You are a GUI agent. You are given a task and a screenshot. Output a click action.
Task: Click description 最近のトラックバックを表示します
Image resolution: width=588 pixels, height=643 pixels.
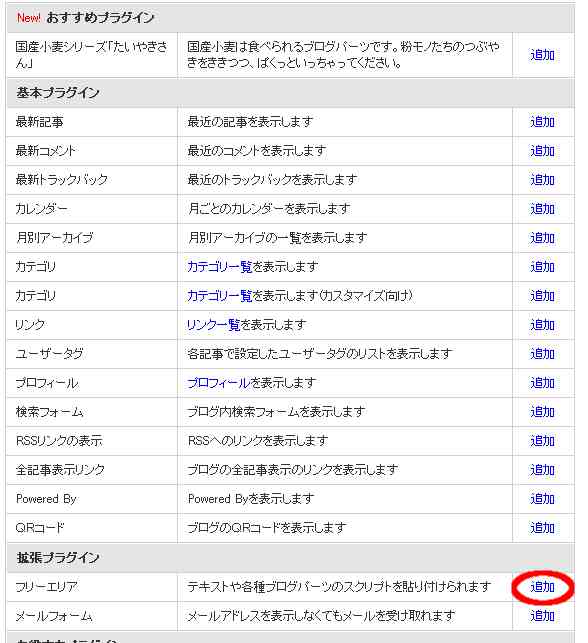(272, 180)
